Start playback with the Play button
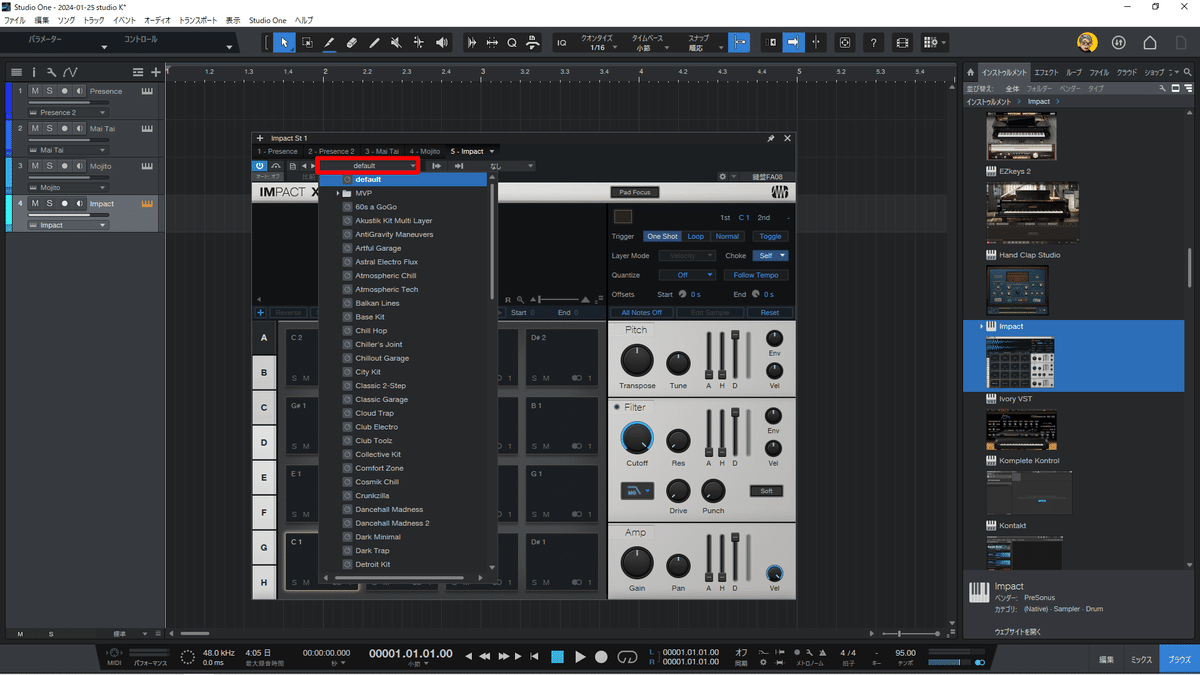 579,656
